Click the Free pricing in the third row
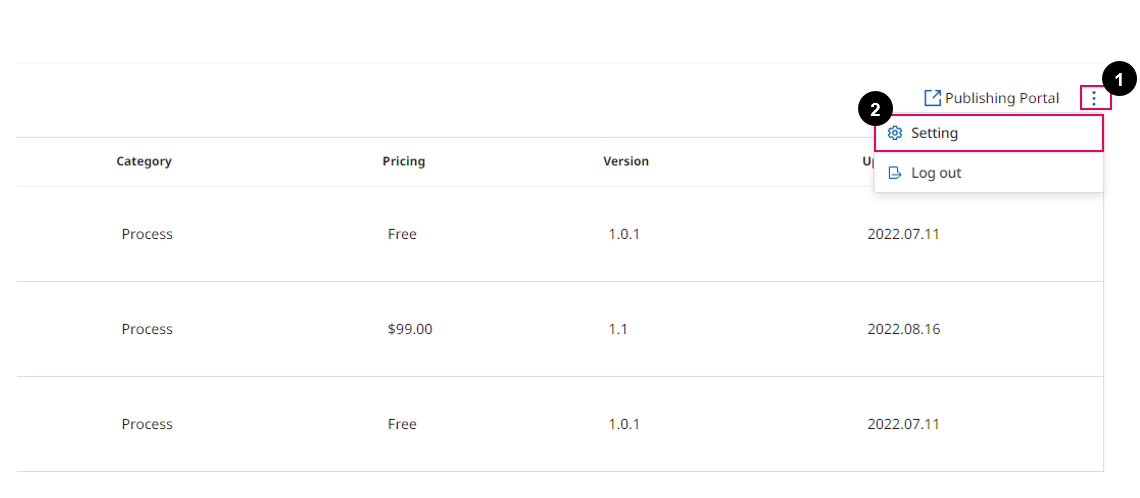Viewport: 1140px width, 498px height. 402,424
